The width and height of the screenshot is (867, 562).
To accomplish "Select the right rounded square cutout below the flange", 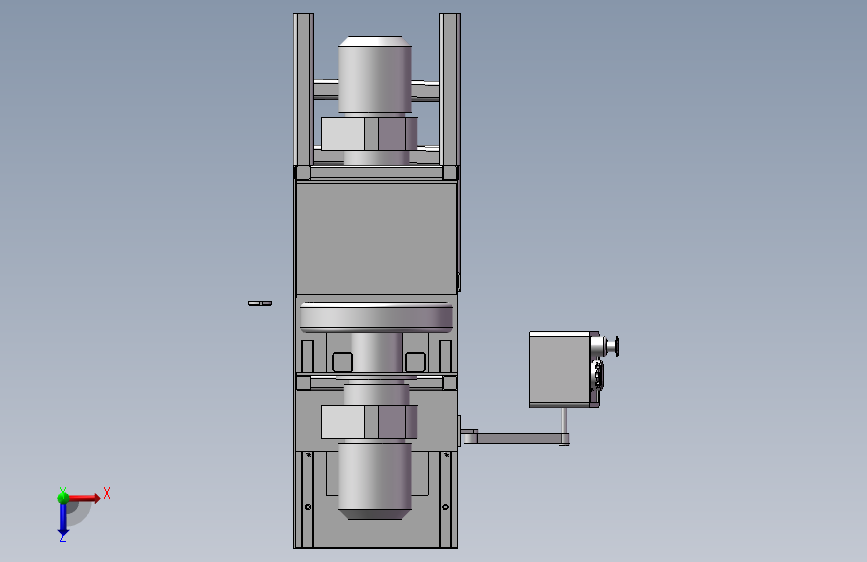I will (415, 362).
